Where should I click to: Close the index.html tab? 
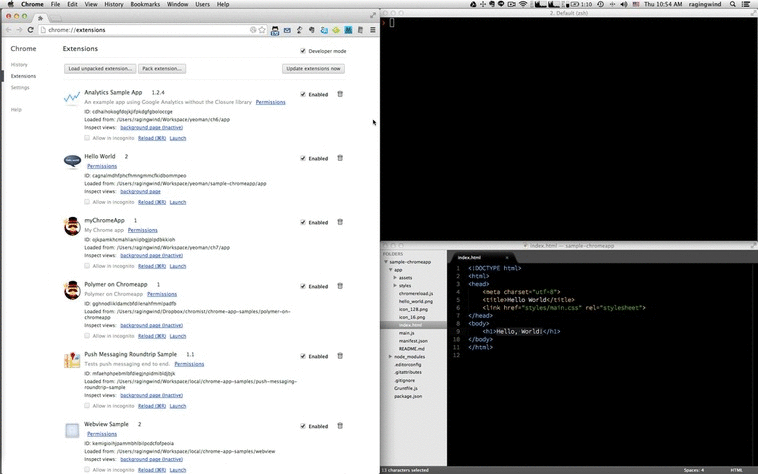pyautogui.click(x=507, y=258)
